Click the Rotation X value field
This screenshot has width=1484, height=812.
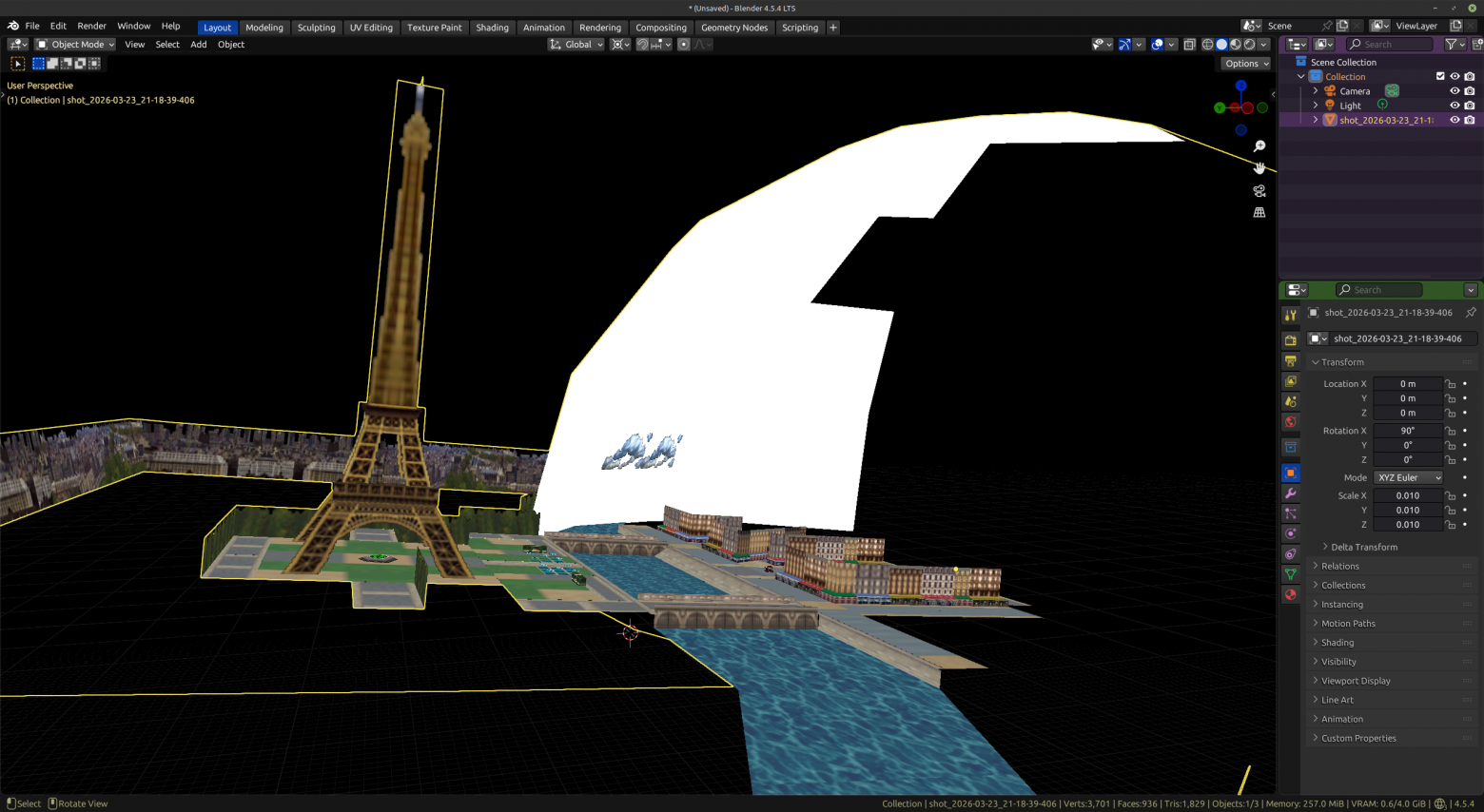point(1408,431)
